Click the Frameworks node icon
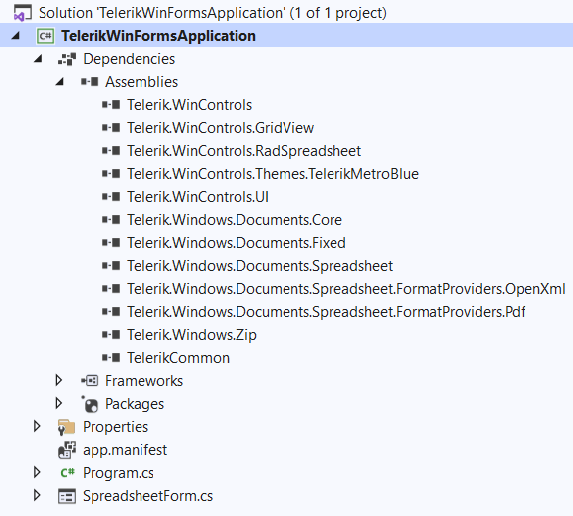The image size is (573, 516). (90, 381)
